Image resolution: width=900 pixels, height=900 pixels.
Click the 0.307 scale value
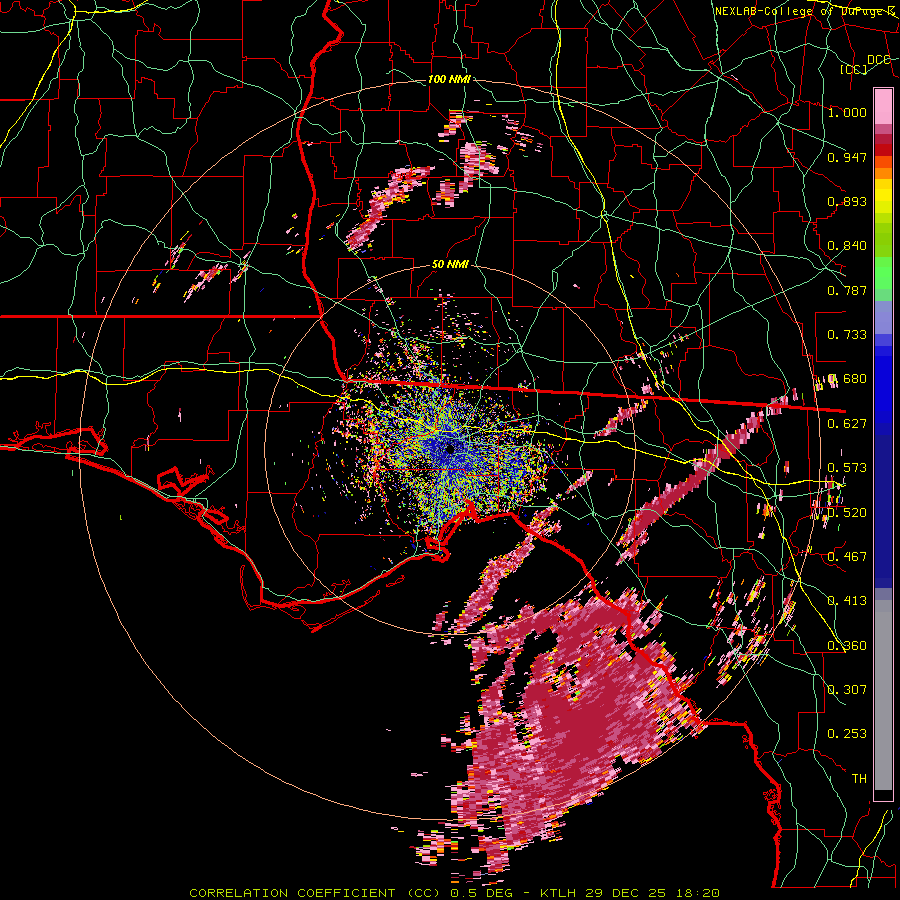pyautogui.click(x=847, y=690)
